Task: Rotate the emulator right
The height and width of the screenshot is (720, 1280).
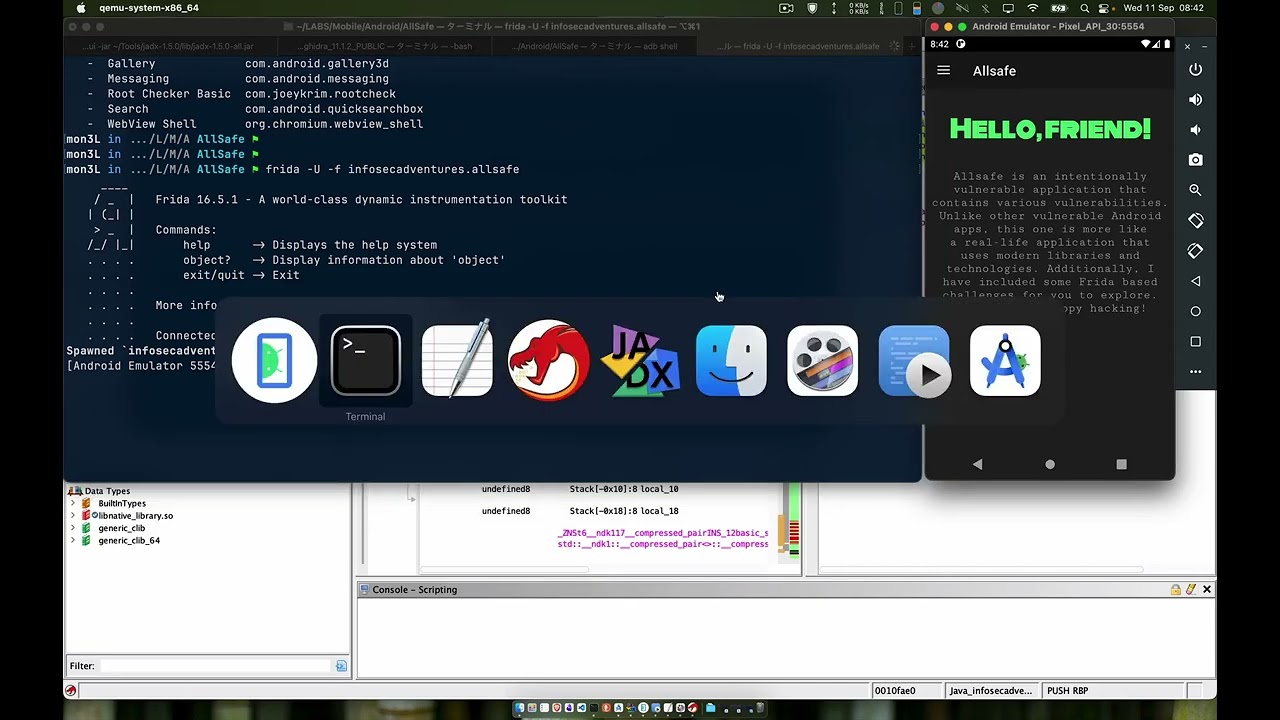Action: point(1195,251)
